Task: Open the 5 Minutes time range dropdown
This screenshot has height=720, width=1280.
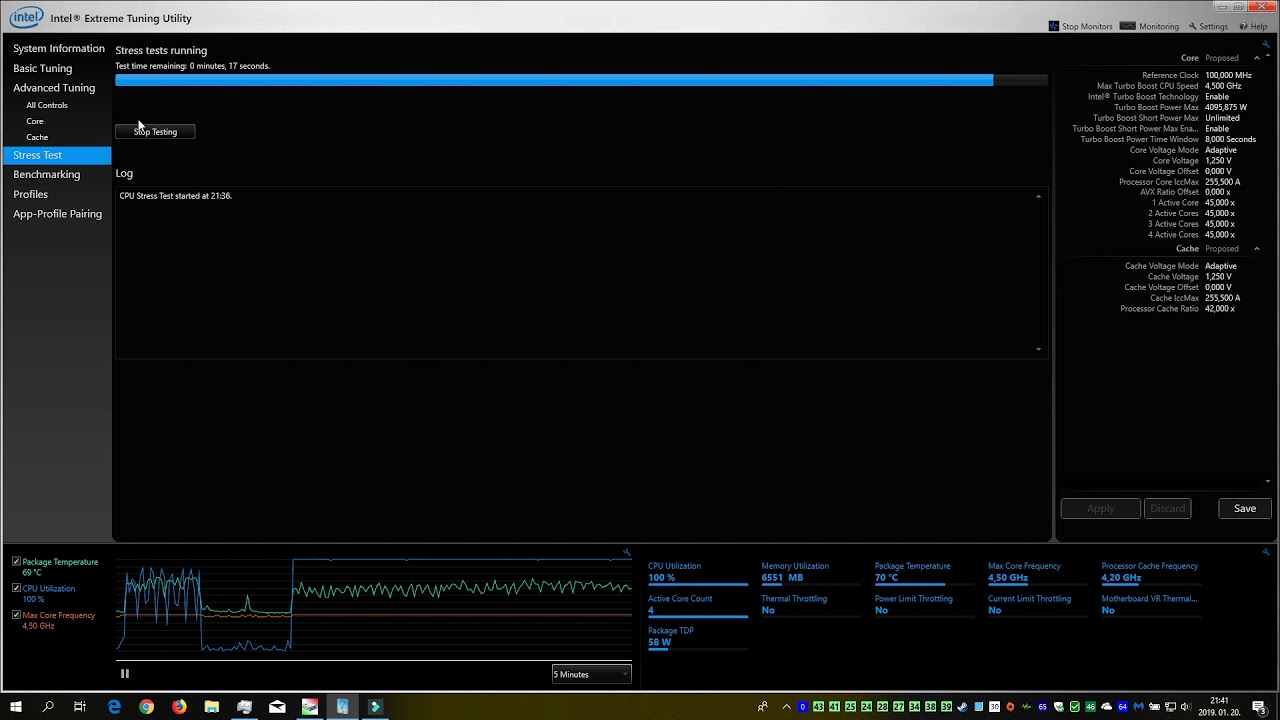Action: (591, 674)
